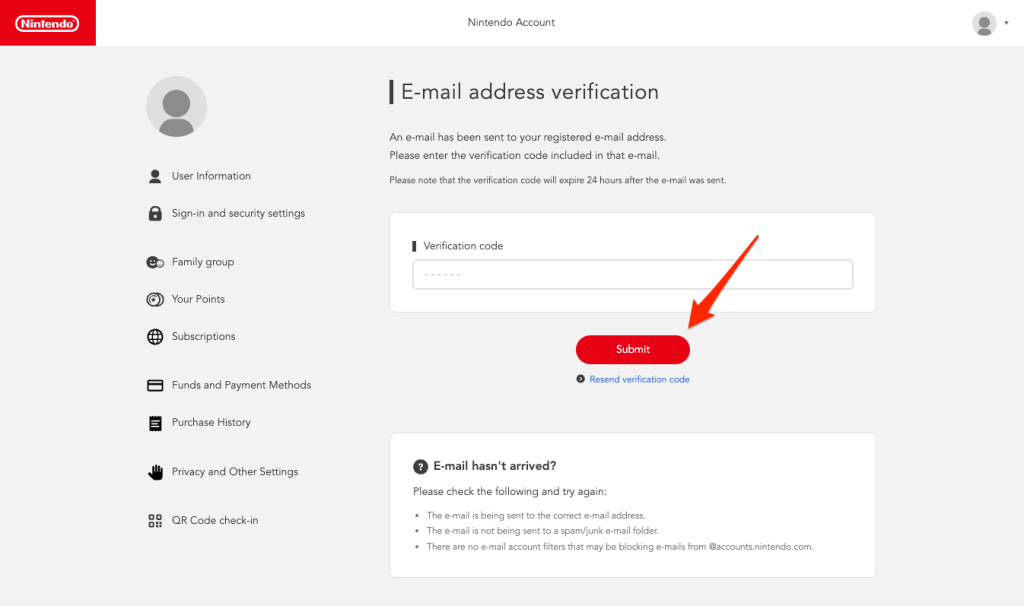The width and height of the screenshot is (1024, 606).
Task: Open the account dropdown arrow at top right
Action: 1006,23
